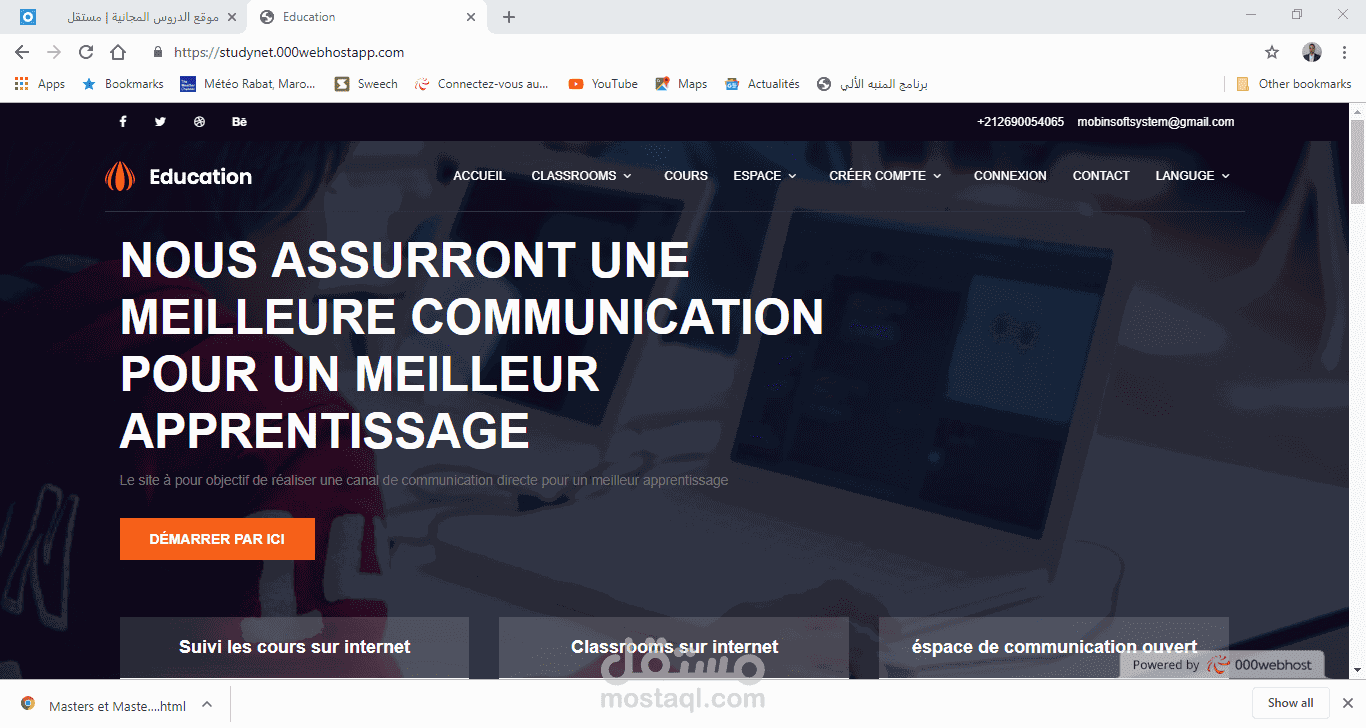Expand the CLASSROOMS dropdown menu
Image resolution: width=1366 pixels, height=728 pixels.
coord(581,176)
